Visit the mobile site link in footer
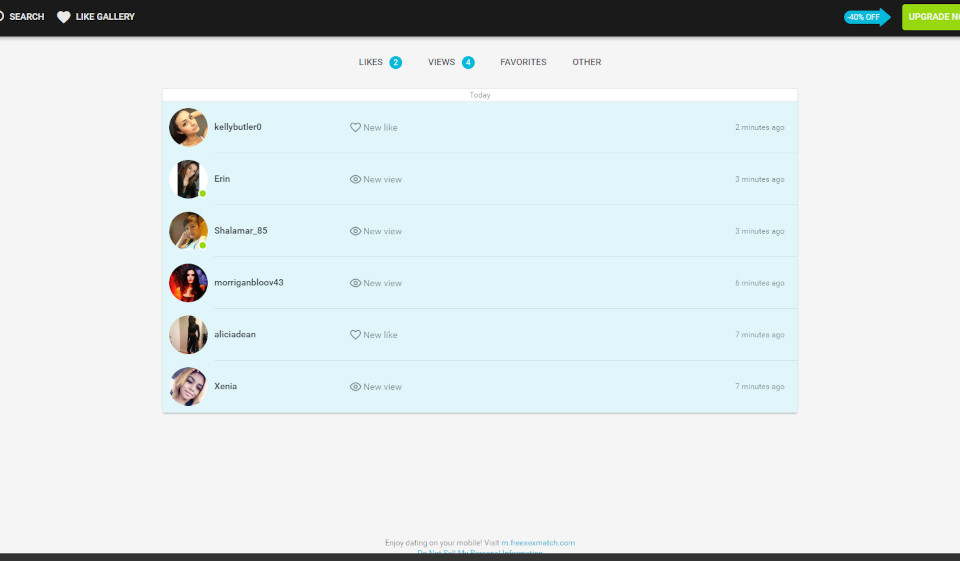 point(539,543)
